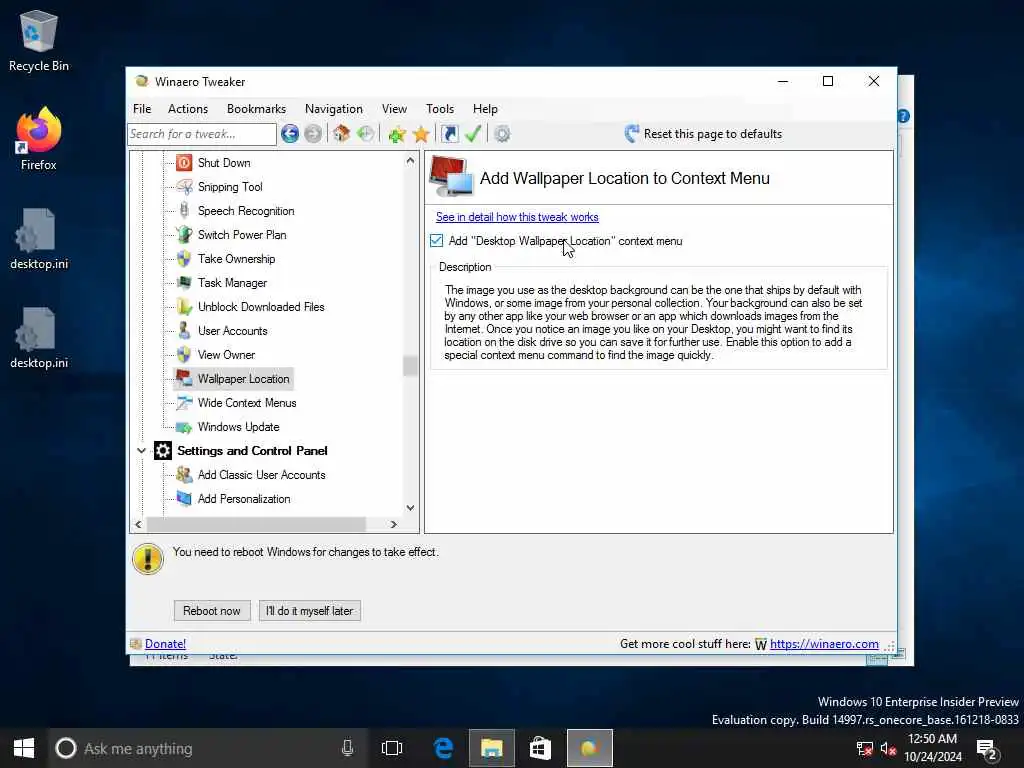Click the tree horizontal scroll left arrow
The height and width of the screenshot is (768, 1024).
point(138,524)
